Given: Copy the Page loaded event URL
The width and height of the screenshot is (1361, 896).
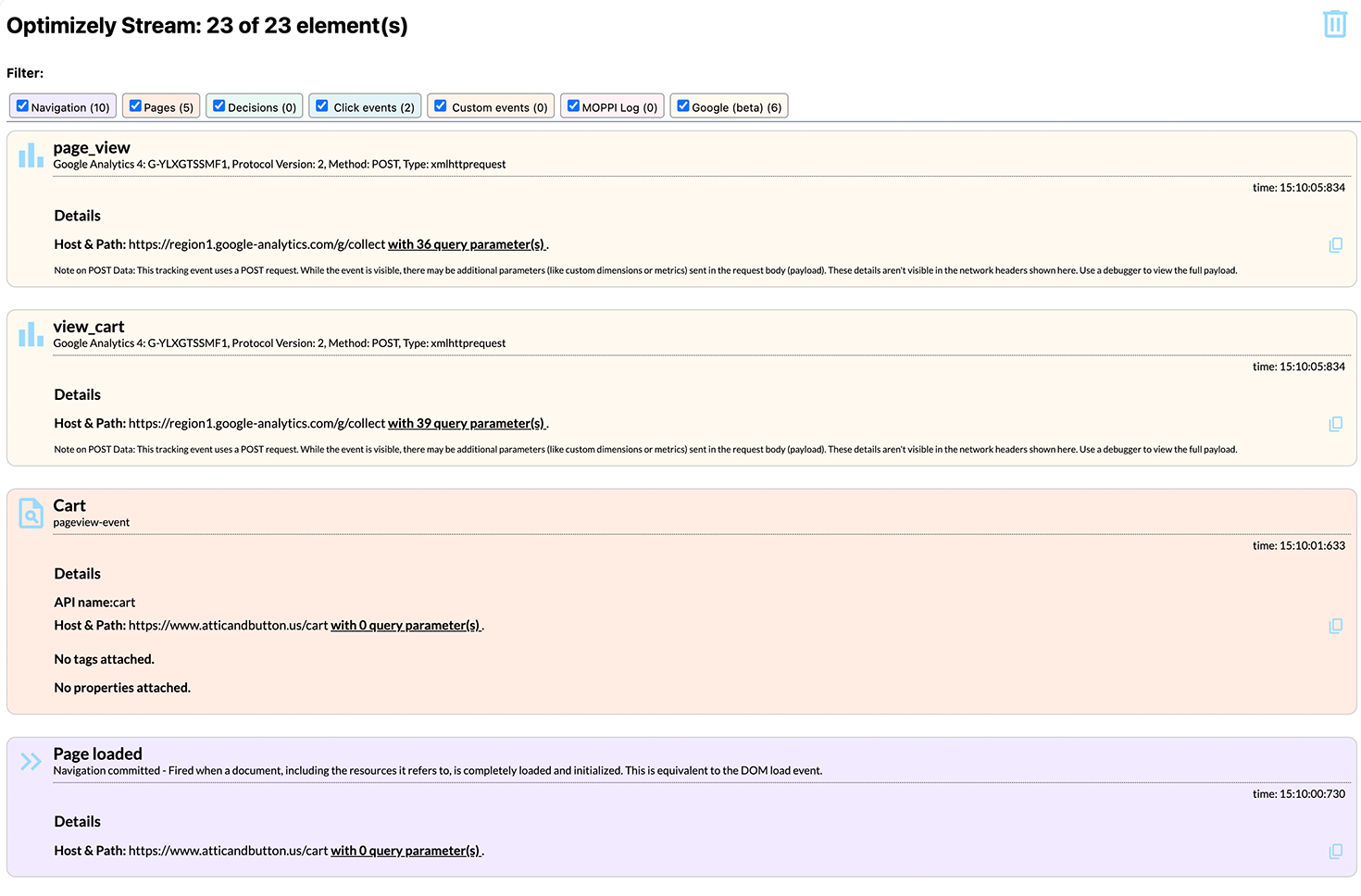Looking at the screenshot, I should point(1335,852).
